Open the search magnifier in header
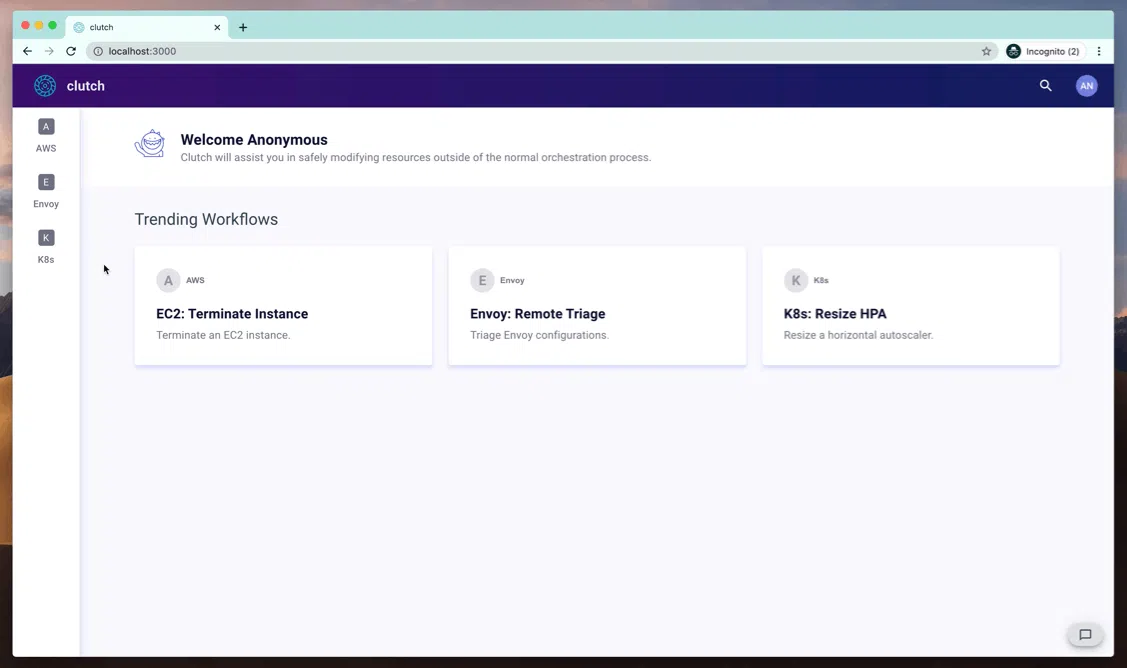 coord(1046,86)
